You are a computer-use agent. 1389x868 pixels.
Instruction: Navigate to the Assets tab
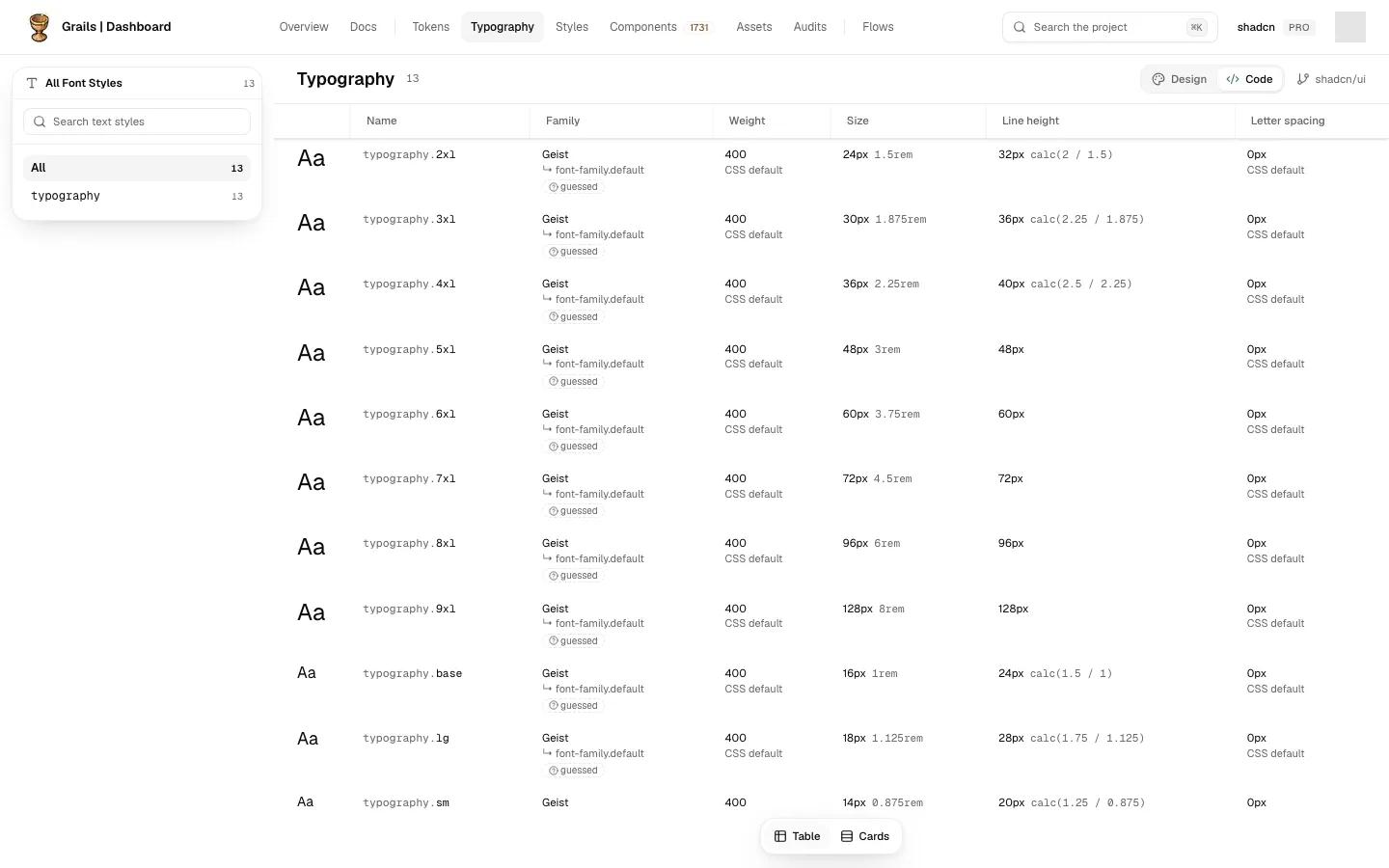[x=754, y=27]
